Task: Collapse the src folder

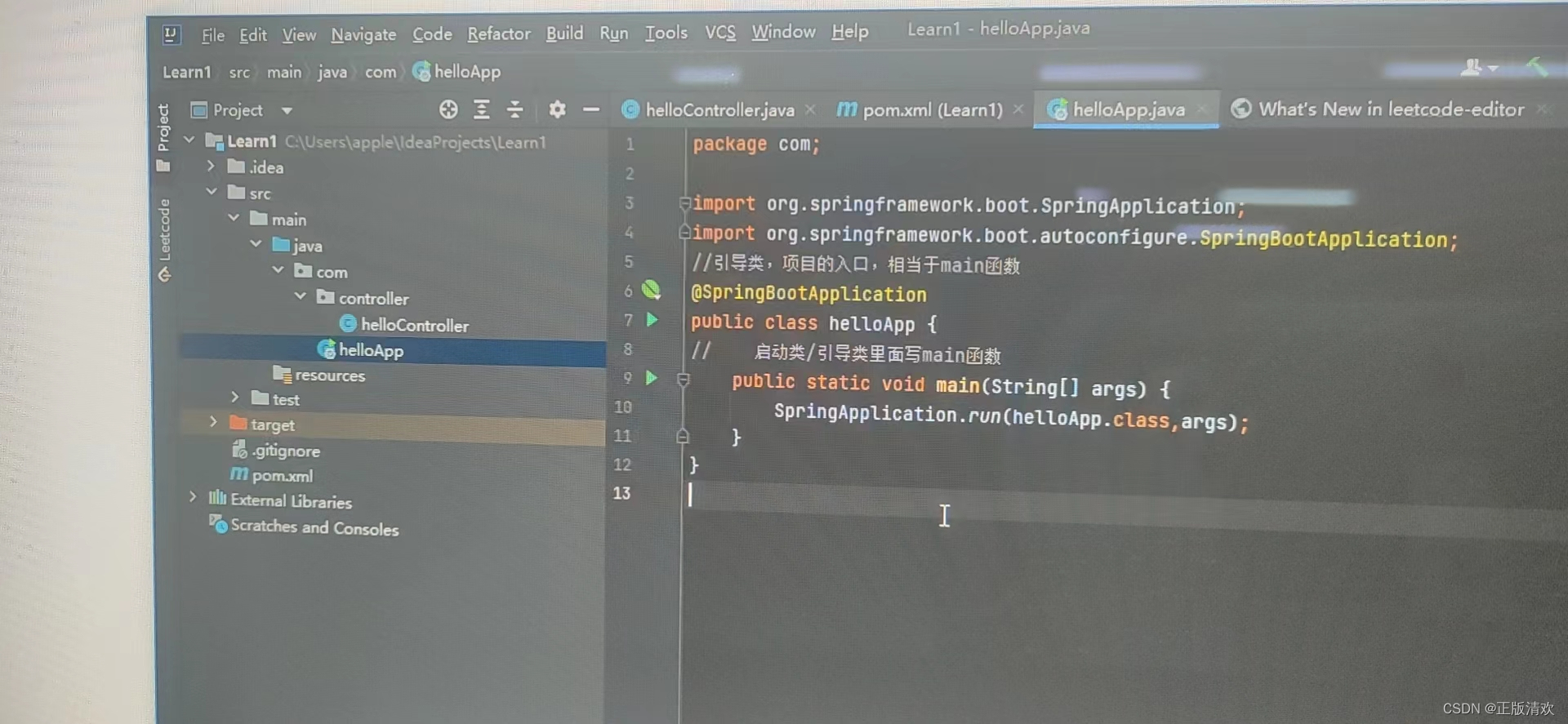Action: tap(212, 192)
